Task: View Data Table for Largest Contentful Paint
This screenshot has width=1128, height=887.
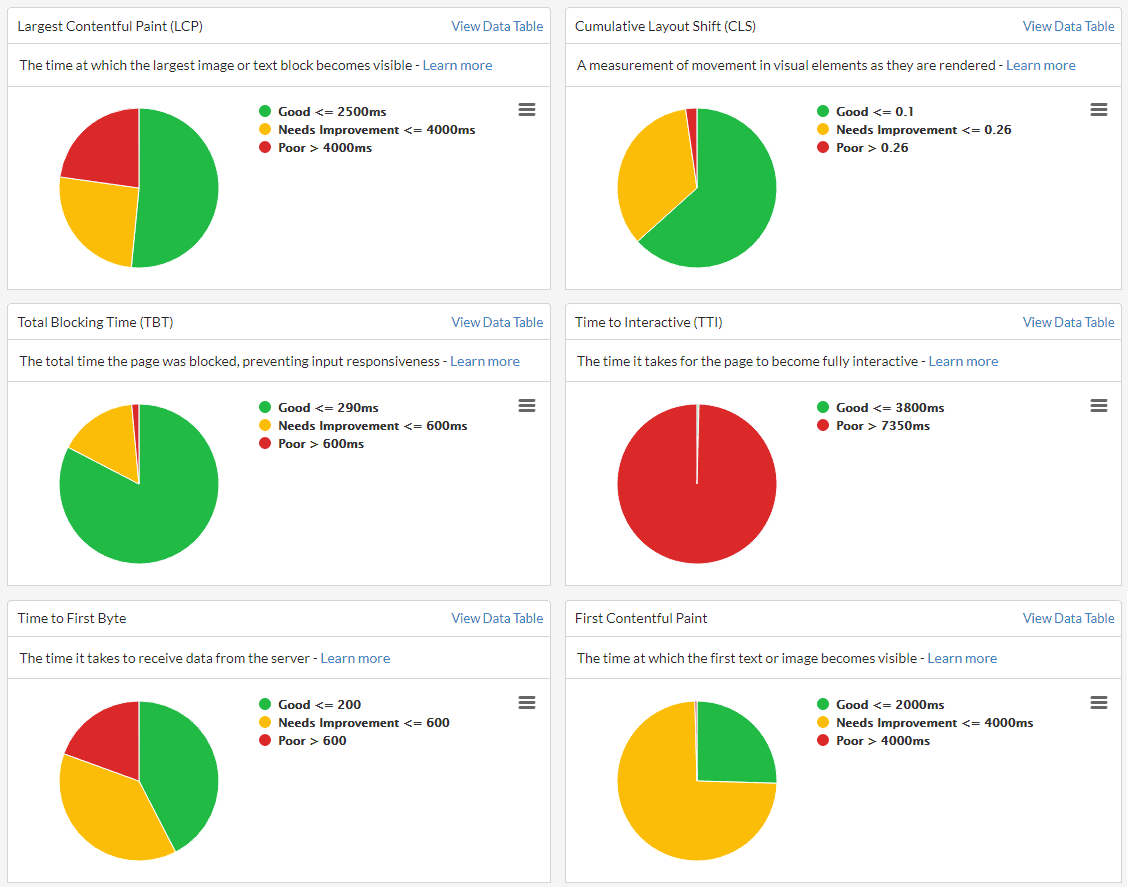Action: tap(497, 27)
